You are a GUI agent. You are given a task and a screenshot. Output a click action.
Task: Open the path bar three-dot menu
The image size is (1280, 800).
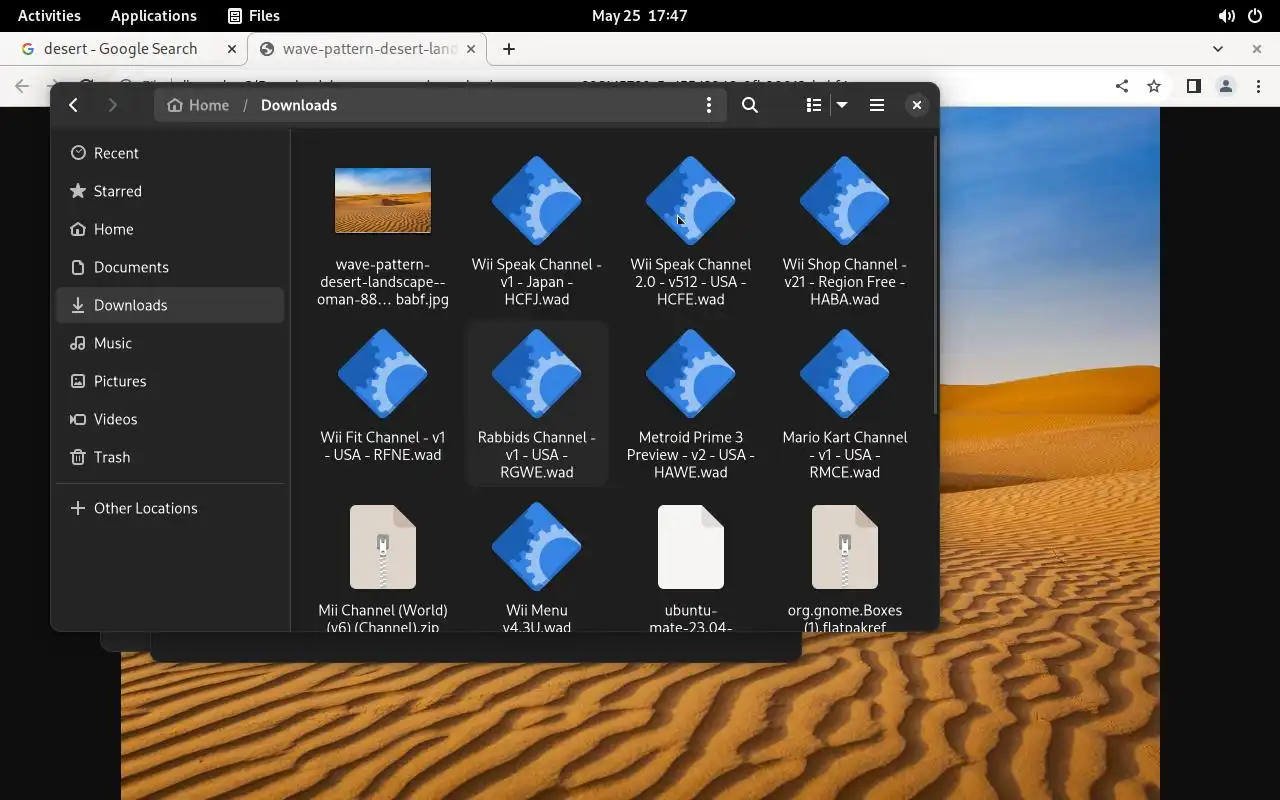(709, 105)
